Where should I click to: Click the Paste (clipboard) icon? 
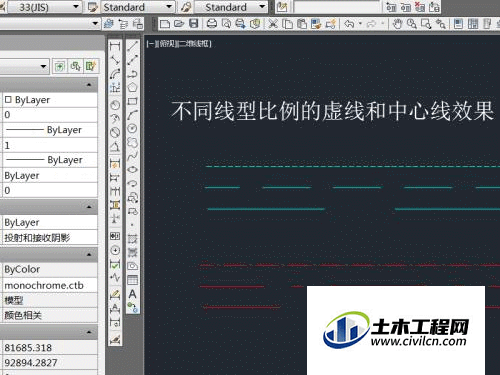(302, 24)
